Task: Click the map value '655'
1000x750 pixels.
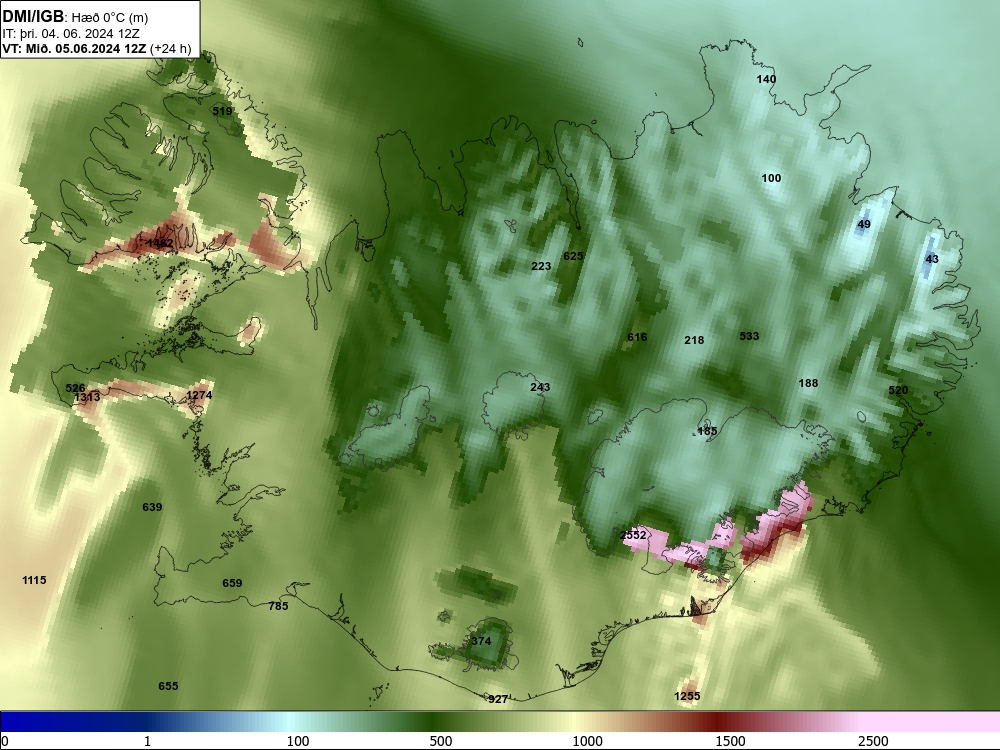Action: [168, 686]
